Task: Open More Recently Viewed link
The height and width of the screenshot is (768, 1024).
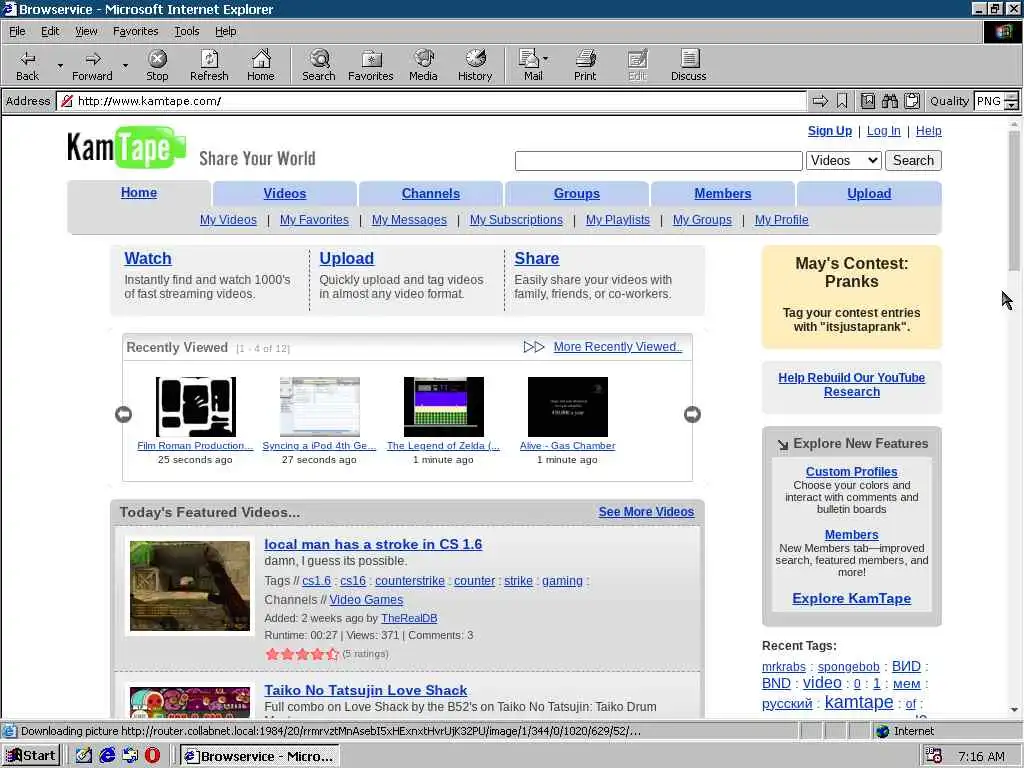Action: [x=618, y=347]
